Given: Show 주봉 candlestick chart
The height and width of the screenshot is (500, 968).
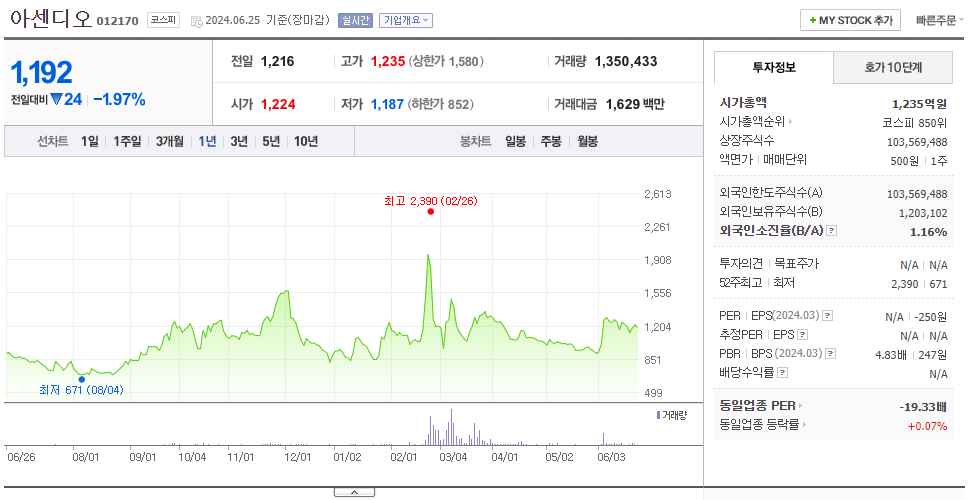Looking at the screenshot, I should (551, 141).
